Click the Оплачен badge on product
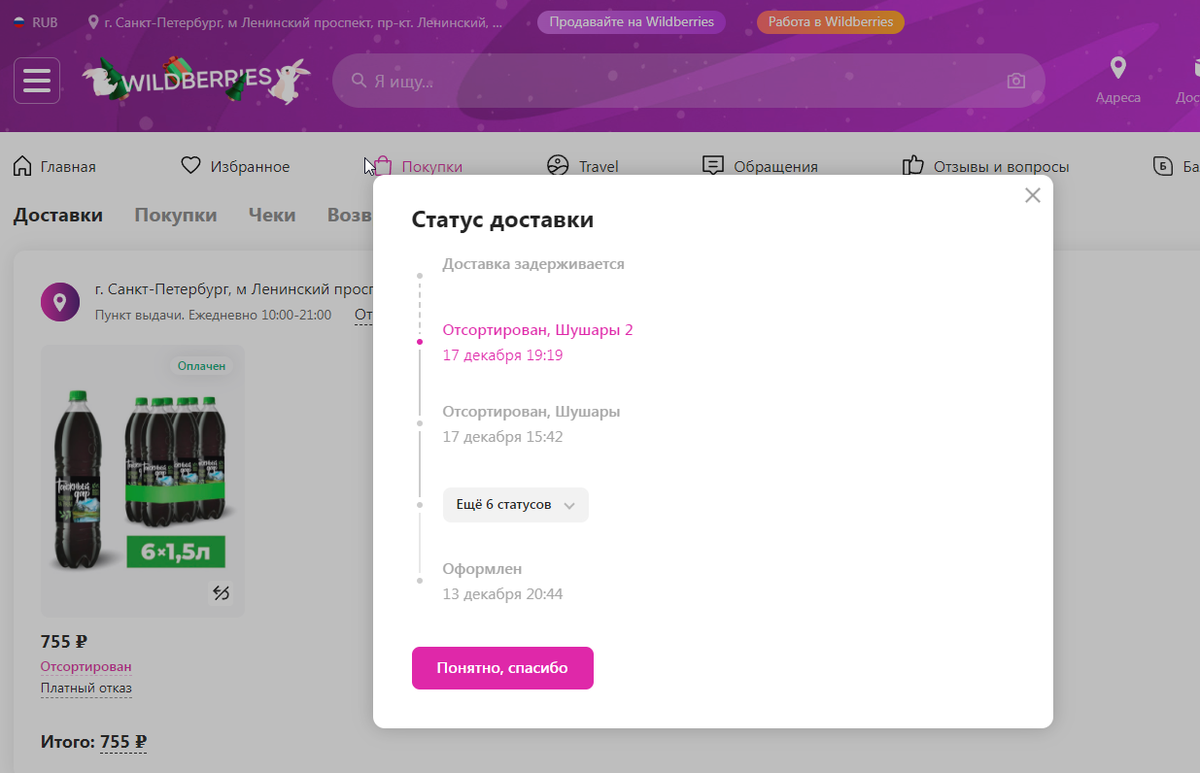1200x773 pixels. pos(201,366)
